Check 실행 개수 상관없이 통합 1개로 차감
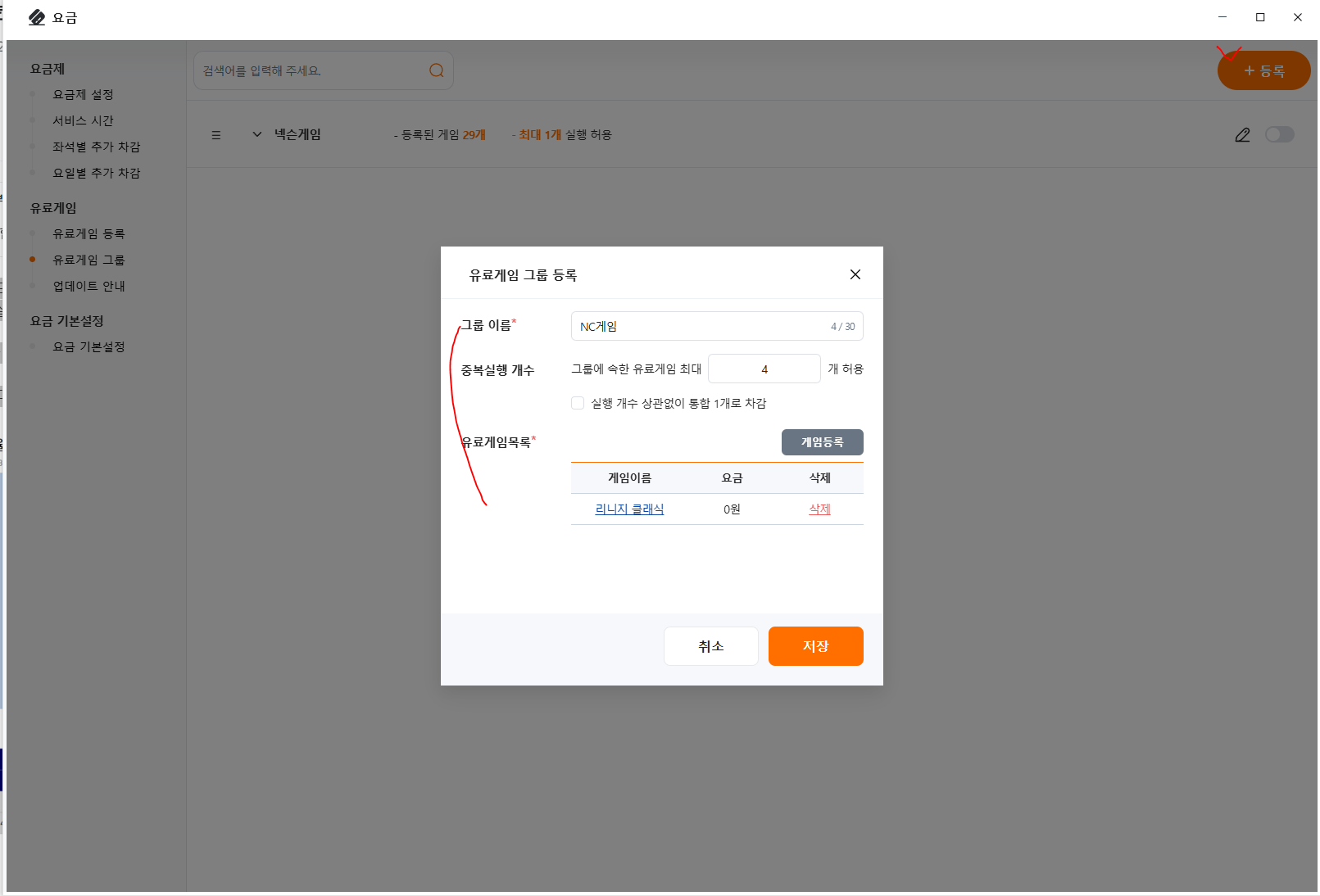 (x=578, y=403)
